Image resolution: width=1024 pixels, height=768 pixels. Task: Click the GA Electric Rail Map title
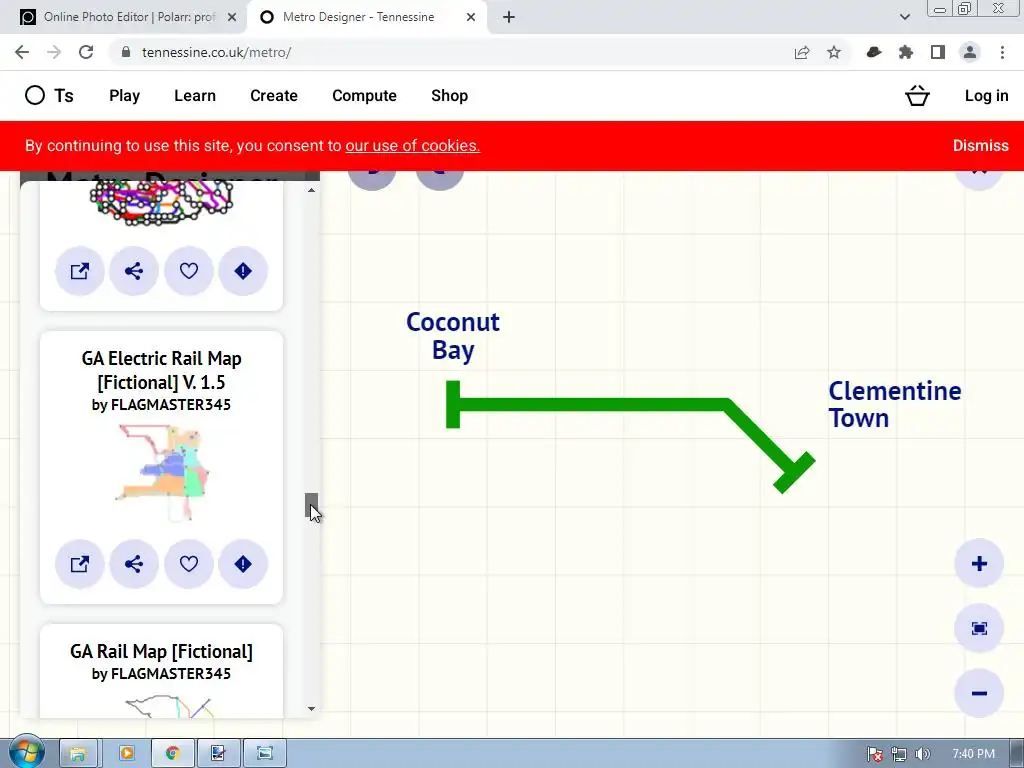point(161,370)
